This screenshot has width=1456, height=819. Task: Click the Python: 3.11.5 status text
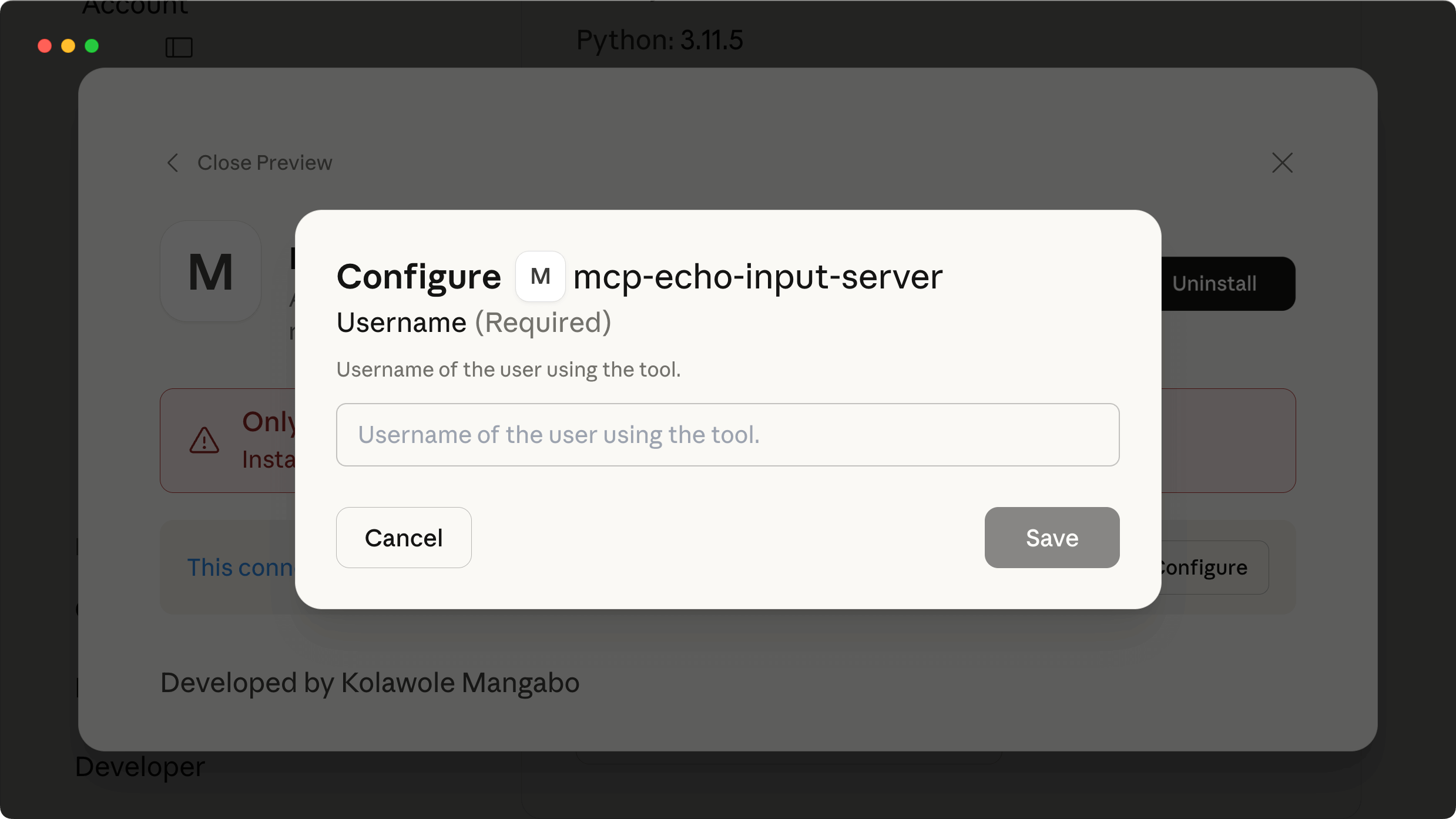pos(659,39)
